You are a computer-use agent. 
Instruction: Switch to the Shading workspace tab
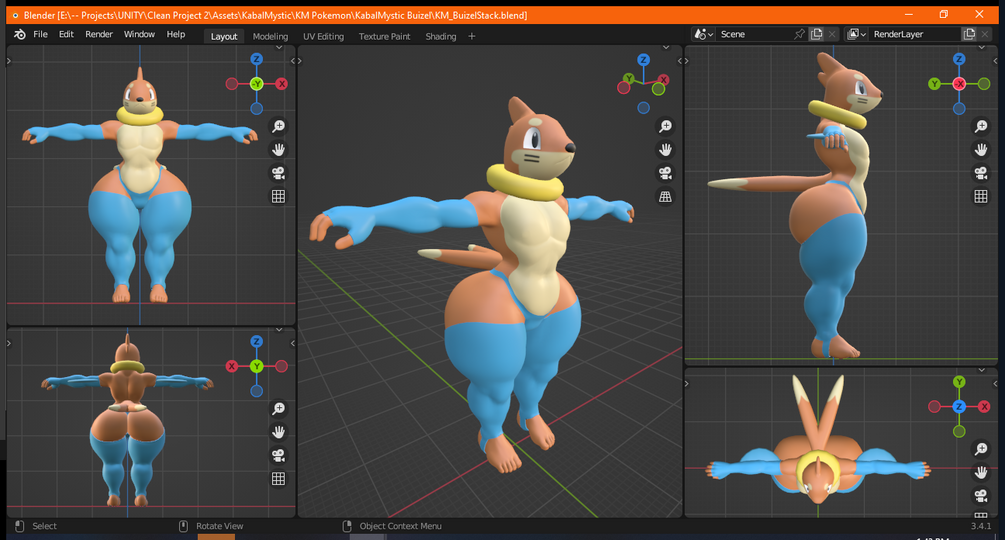click(440, 37)
